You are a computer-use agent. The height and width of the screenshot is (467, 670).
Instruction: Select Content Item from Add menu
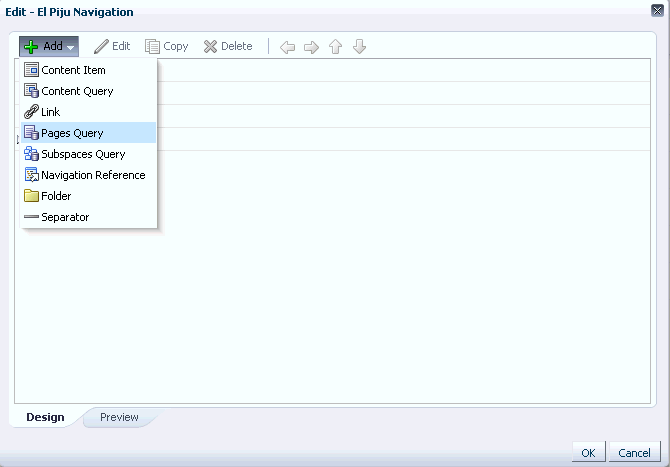[x=88, y=70]
